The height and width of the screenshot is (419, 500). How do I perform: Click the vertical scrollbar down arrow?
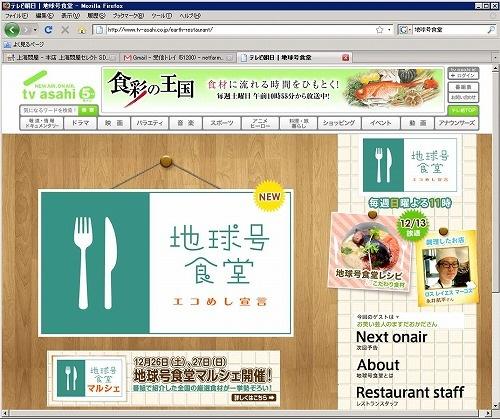click(495, 405)
